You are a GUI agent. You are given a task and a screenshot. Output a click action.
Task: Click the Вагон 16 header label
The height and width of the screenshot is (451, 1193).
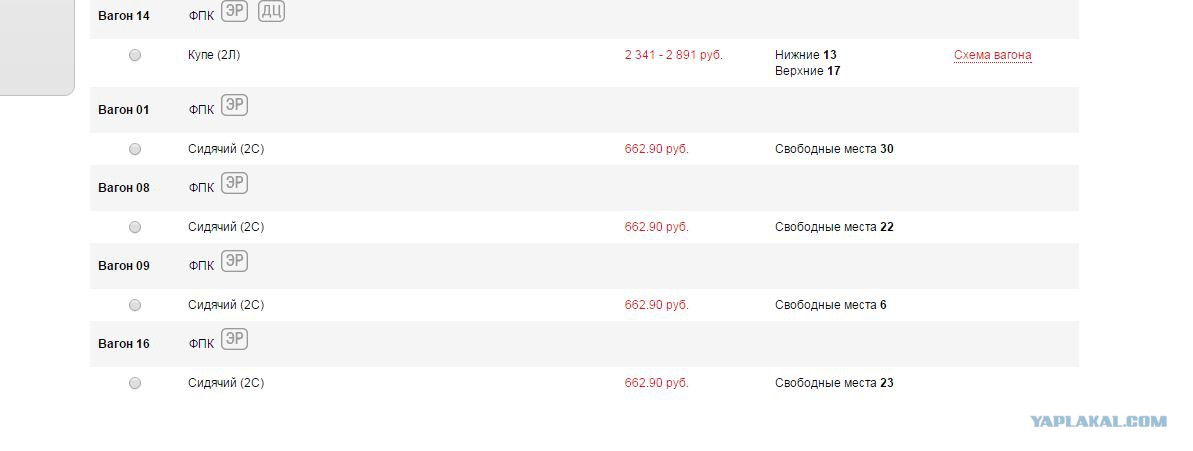[x=124, y=344]
